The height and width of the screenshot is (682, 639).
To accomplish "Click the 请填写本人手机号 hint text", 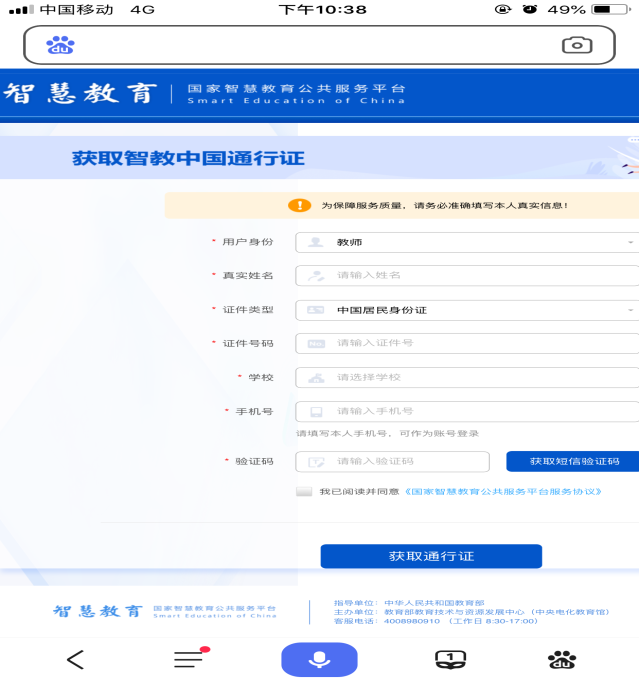I will pos(387,433).
